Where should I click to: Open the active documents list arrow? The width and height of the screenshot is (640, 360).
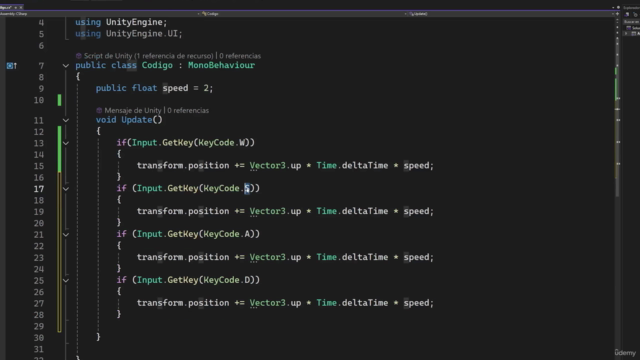pyautogui.click(x=613, y=7)
